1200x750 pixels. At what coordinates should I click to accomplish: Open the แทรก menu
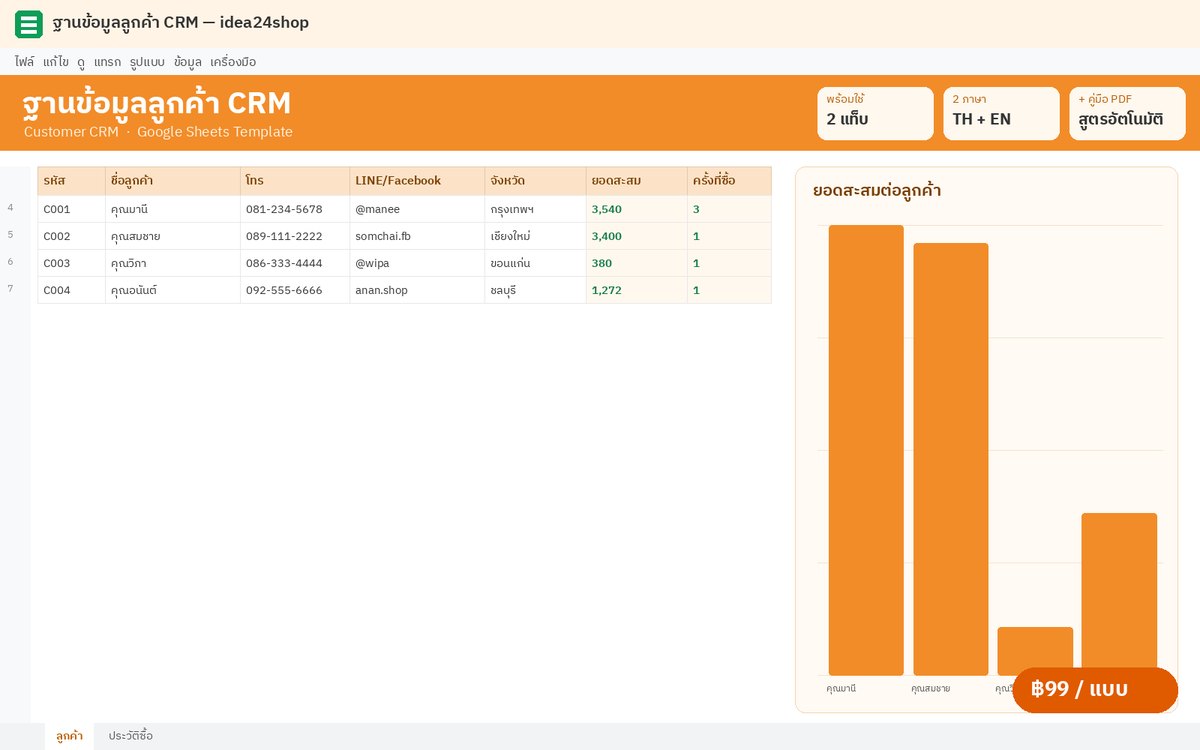[x=107, y=62]
